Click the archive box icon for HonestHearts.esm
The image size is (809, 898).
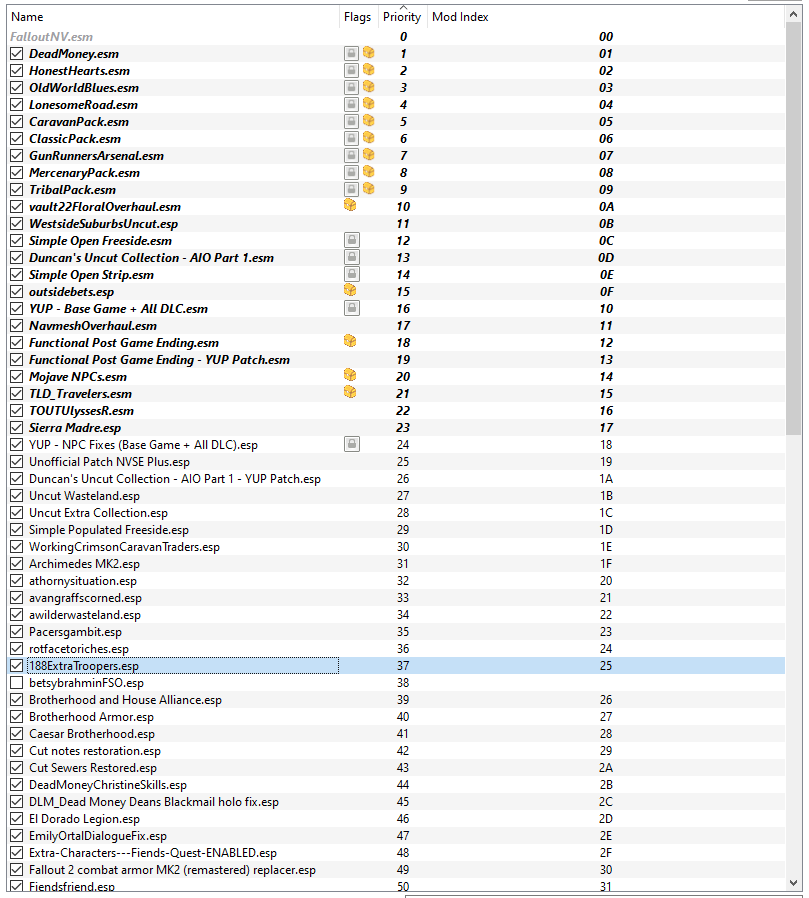pyautogui.click(x=369, y=70)
